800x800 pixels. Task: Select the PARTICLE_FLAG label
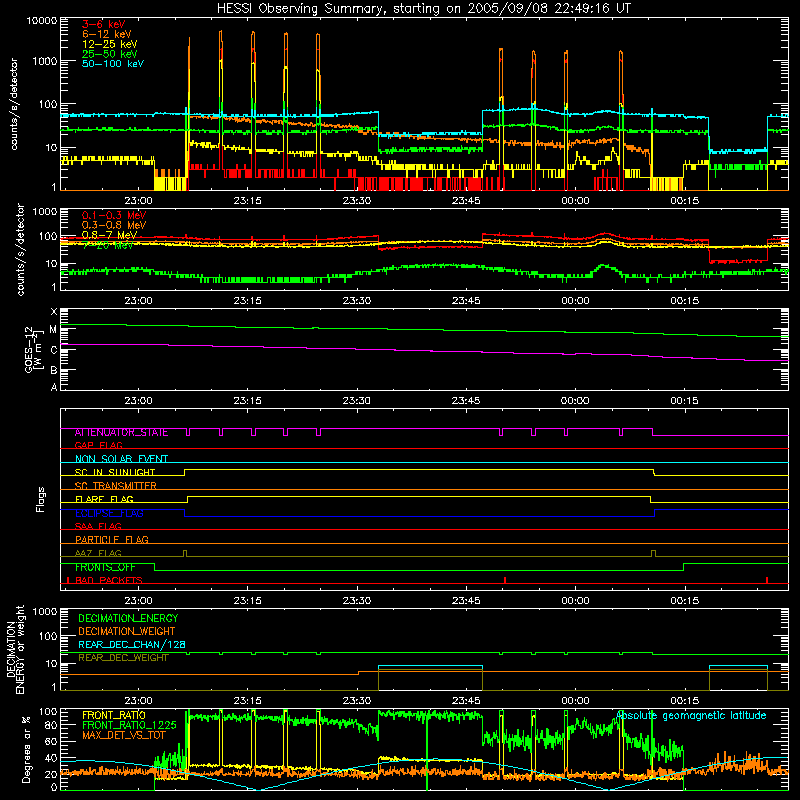pyautogui.click(x=112, y=539)
